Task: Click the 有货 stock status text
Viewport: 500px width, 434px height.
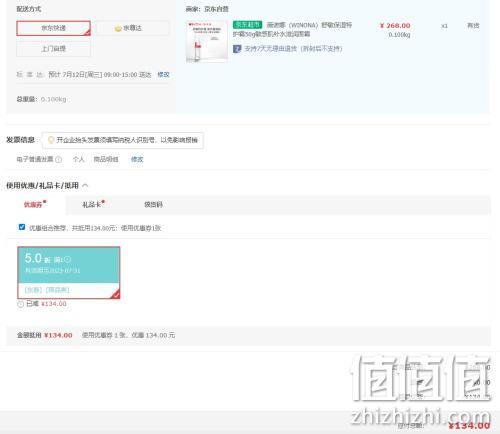Action: pos(473,25)
